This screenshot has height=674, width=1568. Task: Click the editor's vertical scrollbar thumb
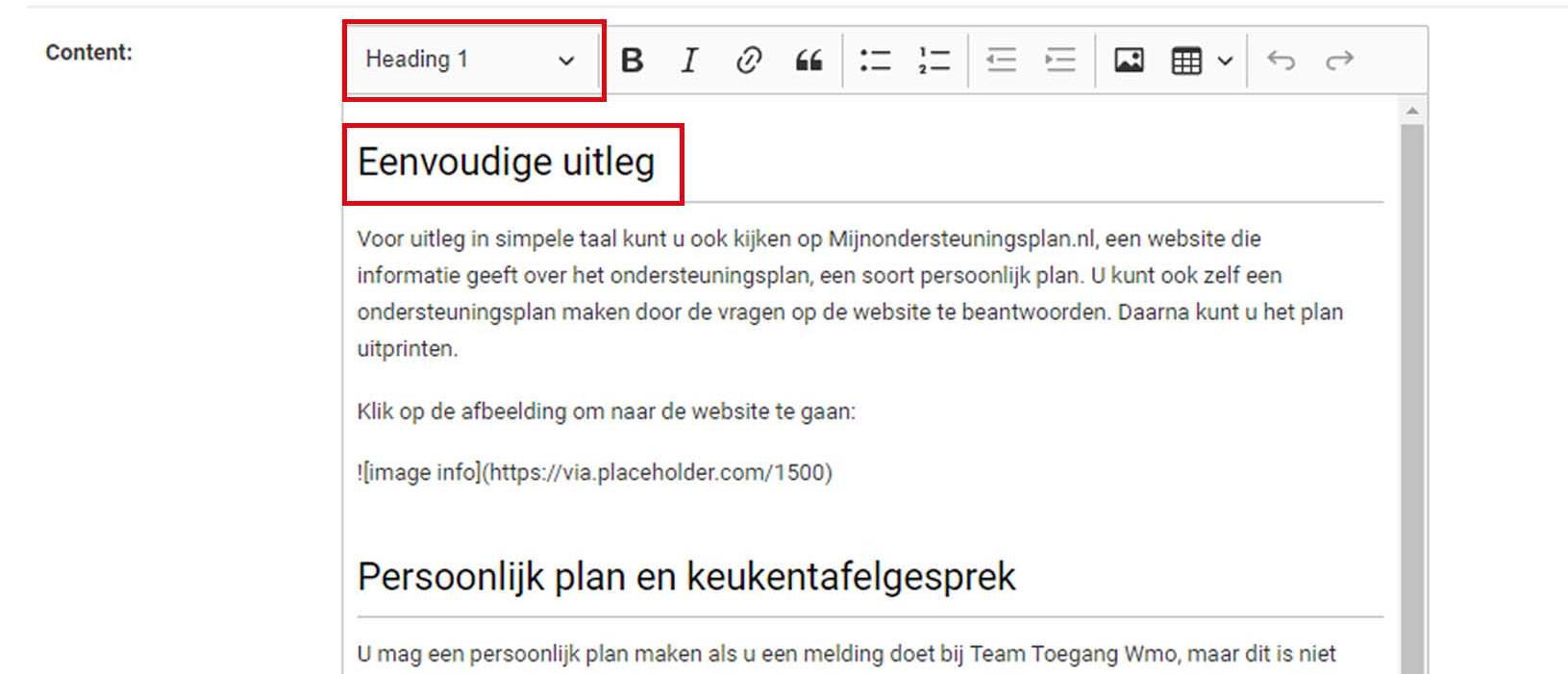click(x=1412, y=385)
